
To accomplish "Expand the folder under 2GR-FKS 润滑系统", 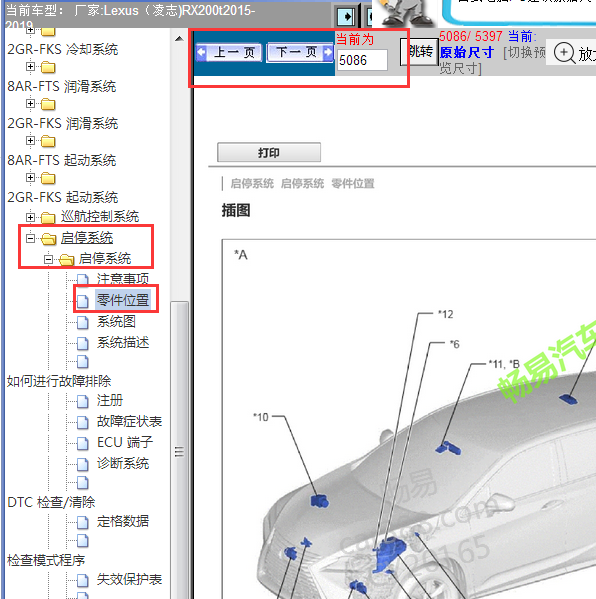I will click(x=30, y=141).
